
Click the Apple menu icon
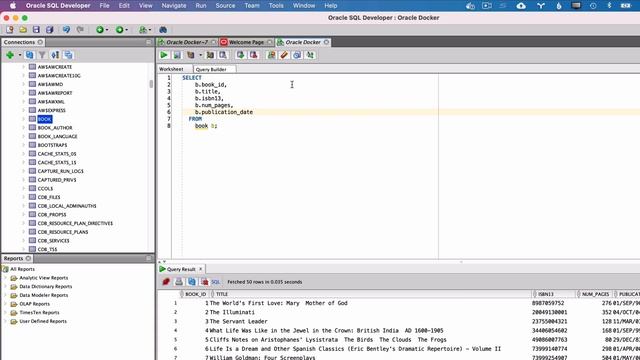[13, 6]
